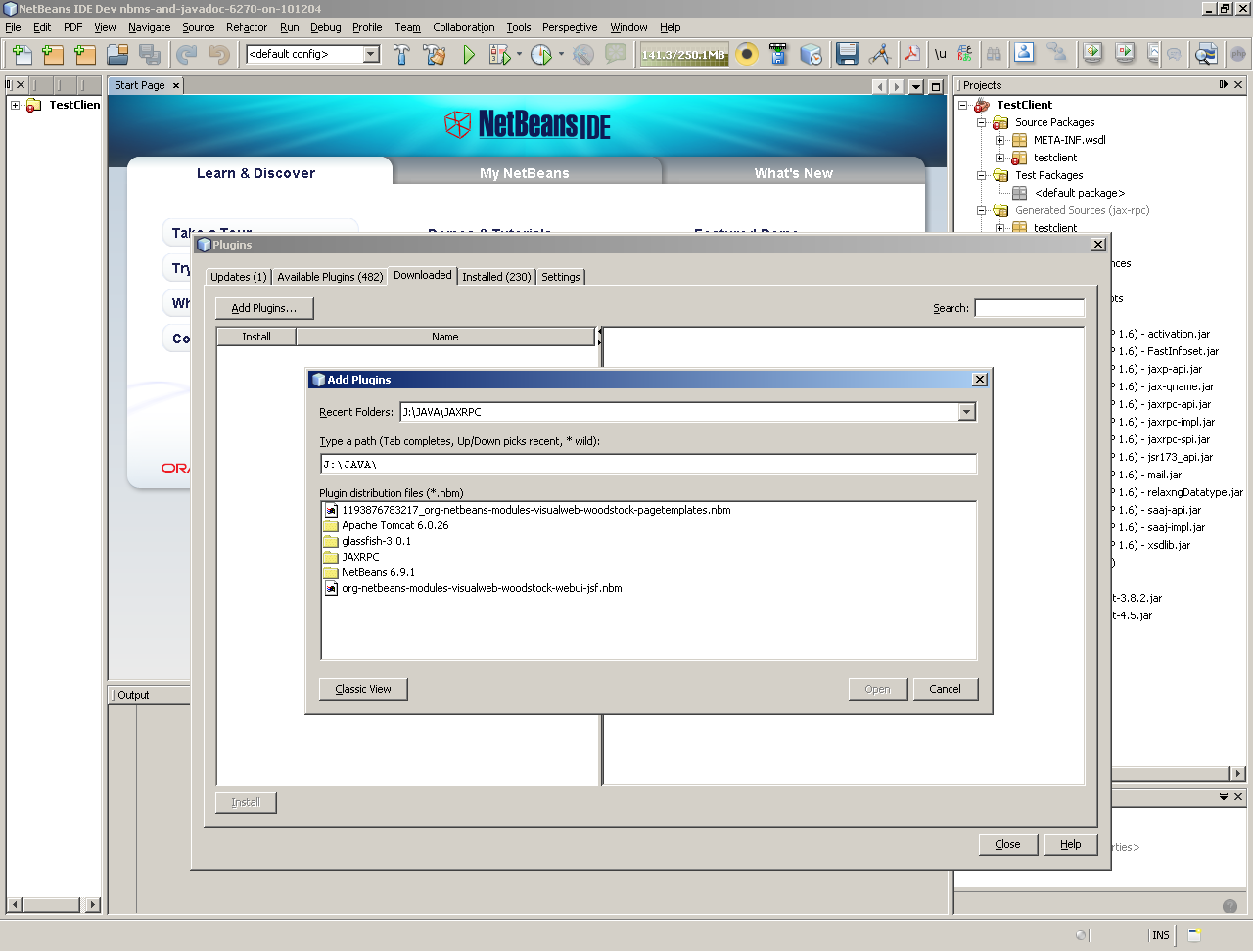
Task: Switch to the Available Plugins (482) tab
Action: coord(330,277)
